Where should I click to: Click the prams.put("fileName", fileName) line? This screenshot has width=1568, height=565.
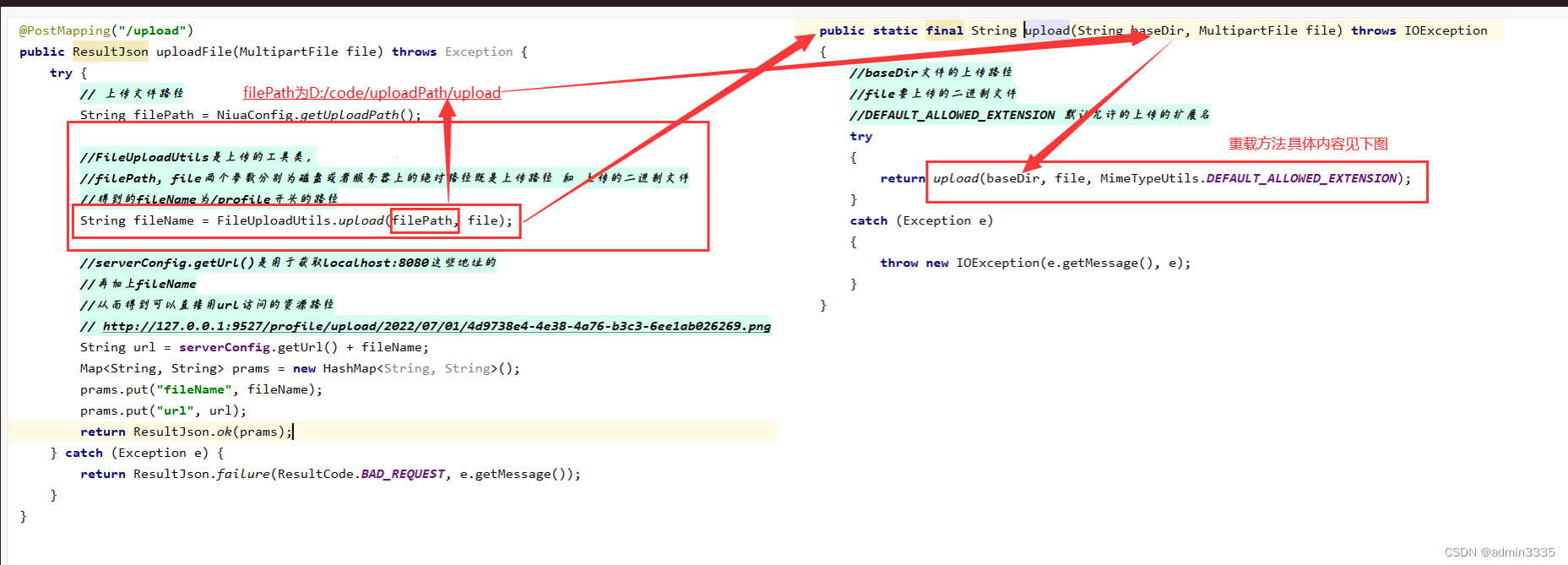click(201, 389)
